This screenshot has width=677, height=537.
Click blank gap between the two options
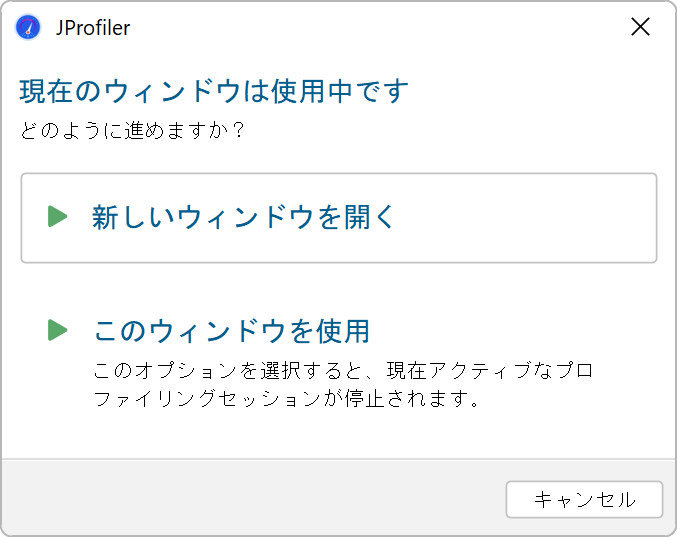[339, 287]
